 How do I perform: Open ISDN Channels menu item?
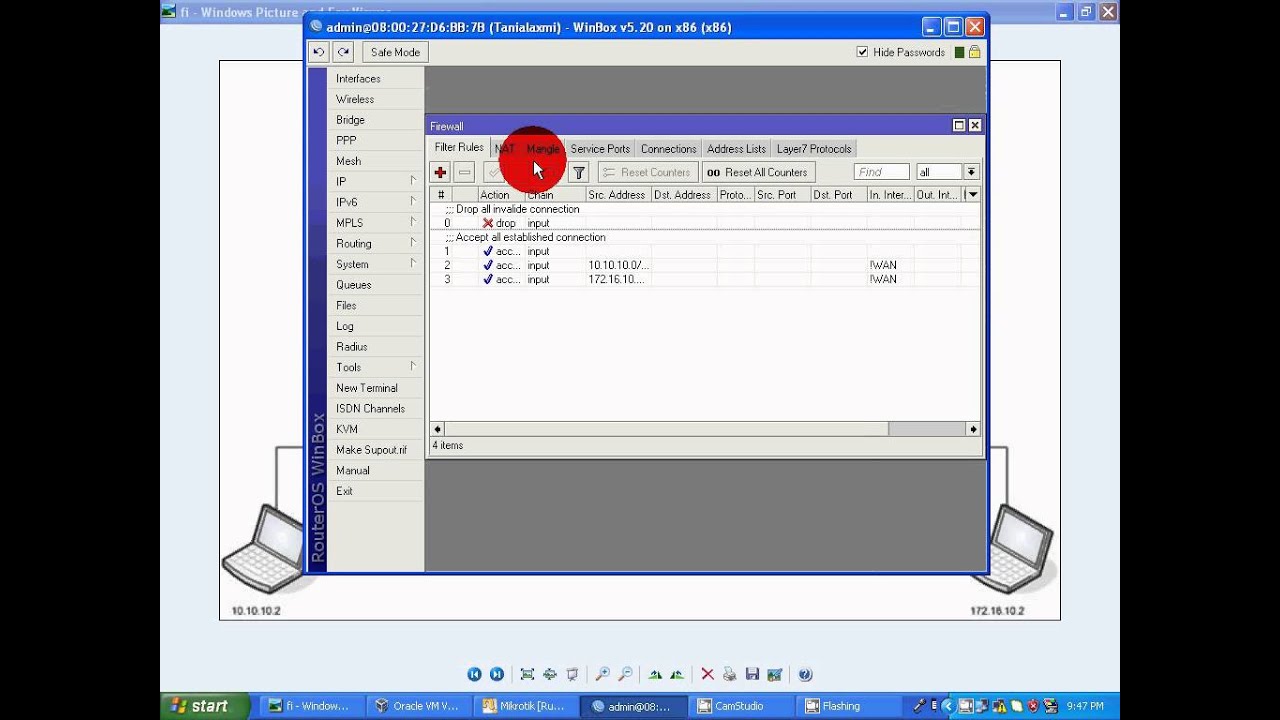tap(375, 408)
